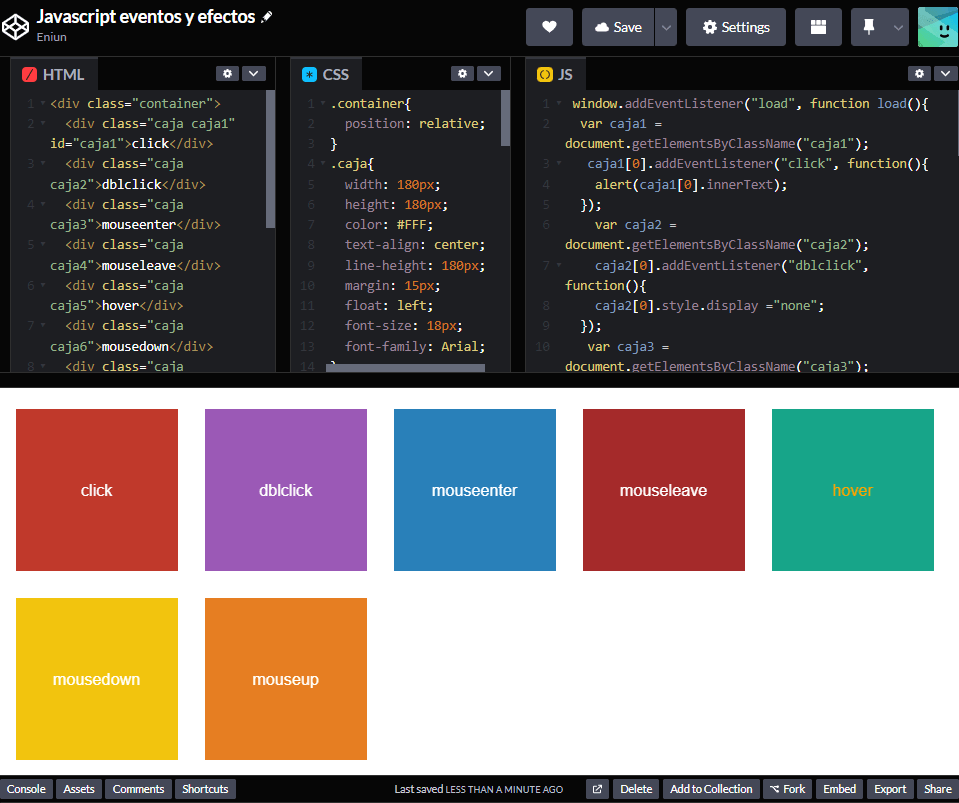This screenshot has height=803, width=959.
Task: Open Export menu
Action: (890, 789)
